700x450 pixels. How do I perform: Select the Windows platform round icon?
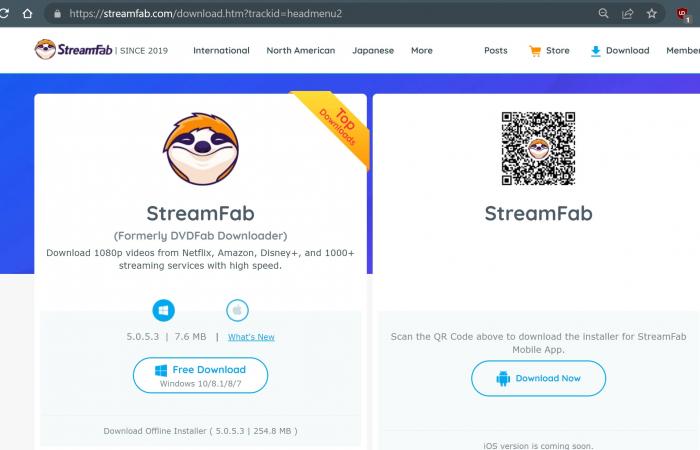pos(163,310)
